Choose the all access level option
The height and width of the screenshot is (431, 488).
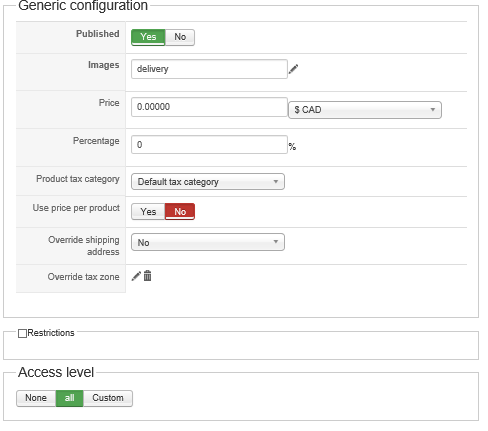(x=69, y=398)
